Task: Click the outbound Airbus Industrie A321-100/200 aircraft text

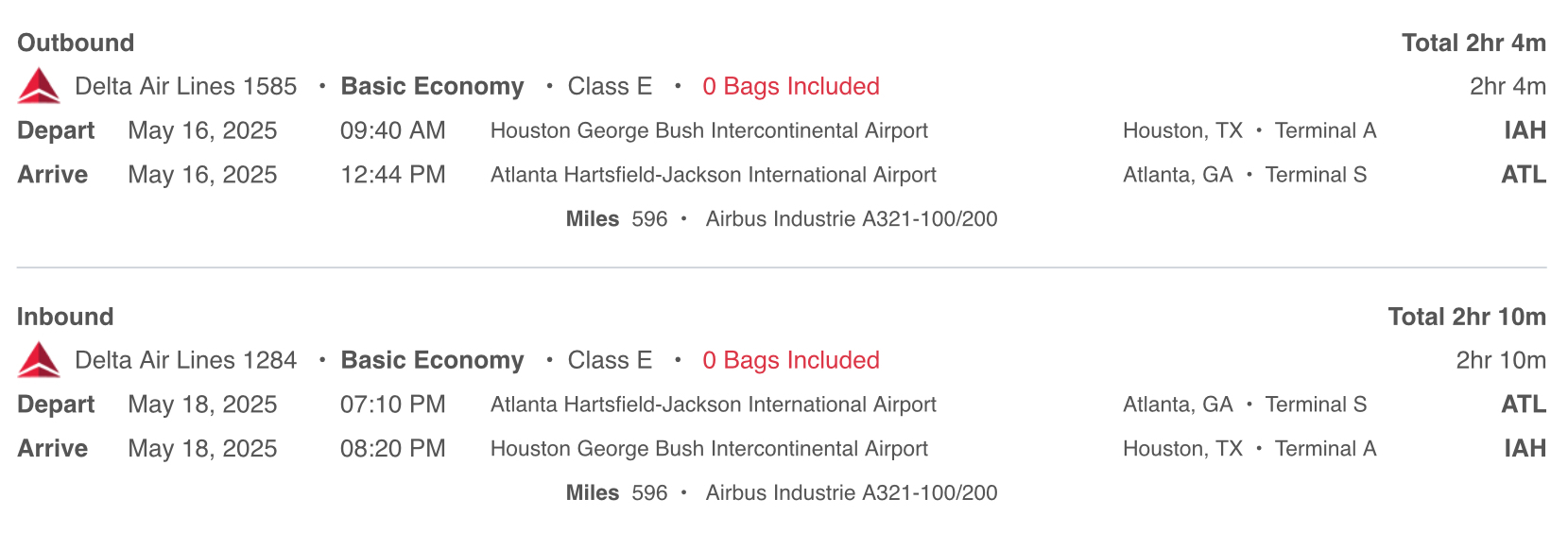Action: coord(851,219)
